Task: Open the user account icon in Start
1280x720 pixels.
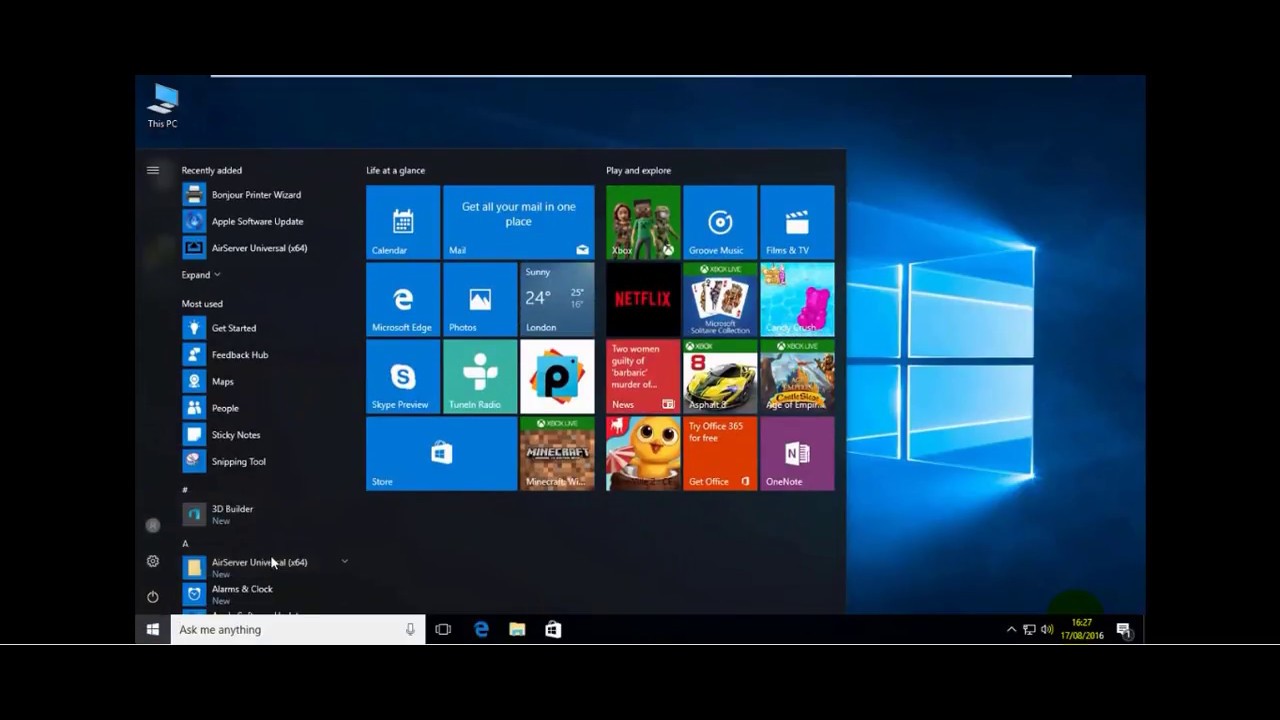Action: click(153, 525)
